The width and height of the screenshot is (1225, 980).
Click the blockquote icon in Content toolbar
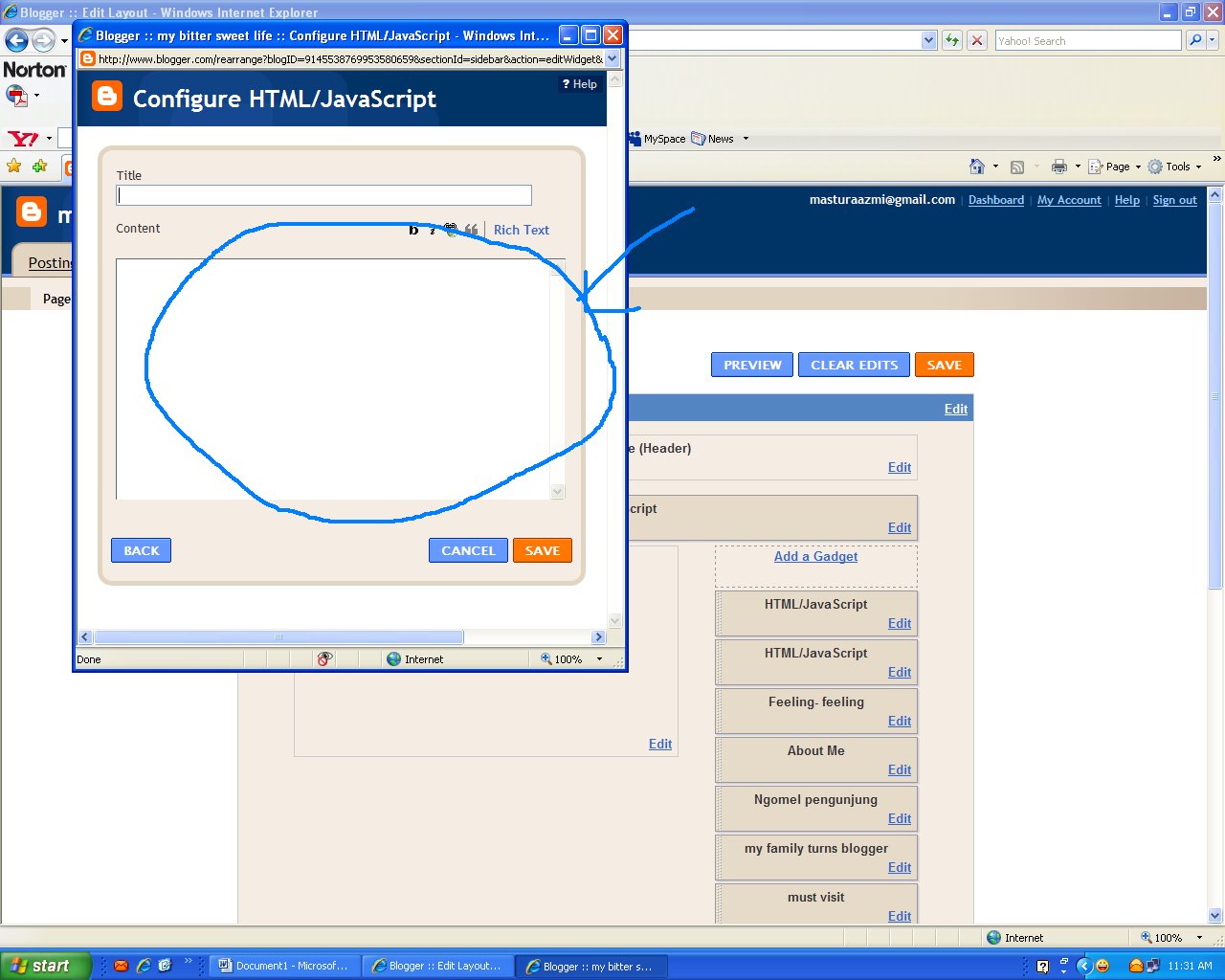tap(471, 230)
